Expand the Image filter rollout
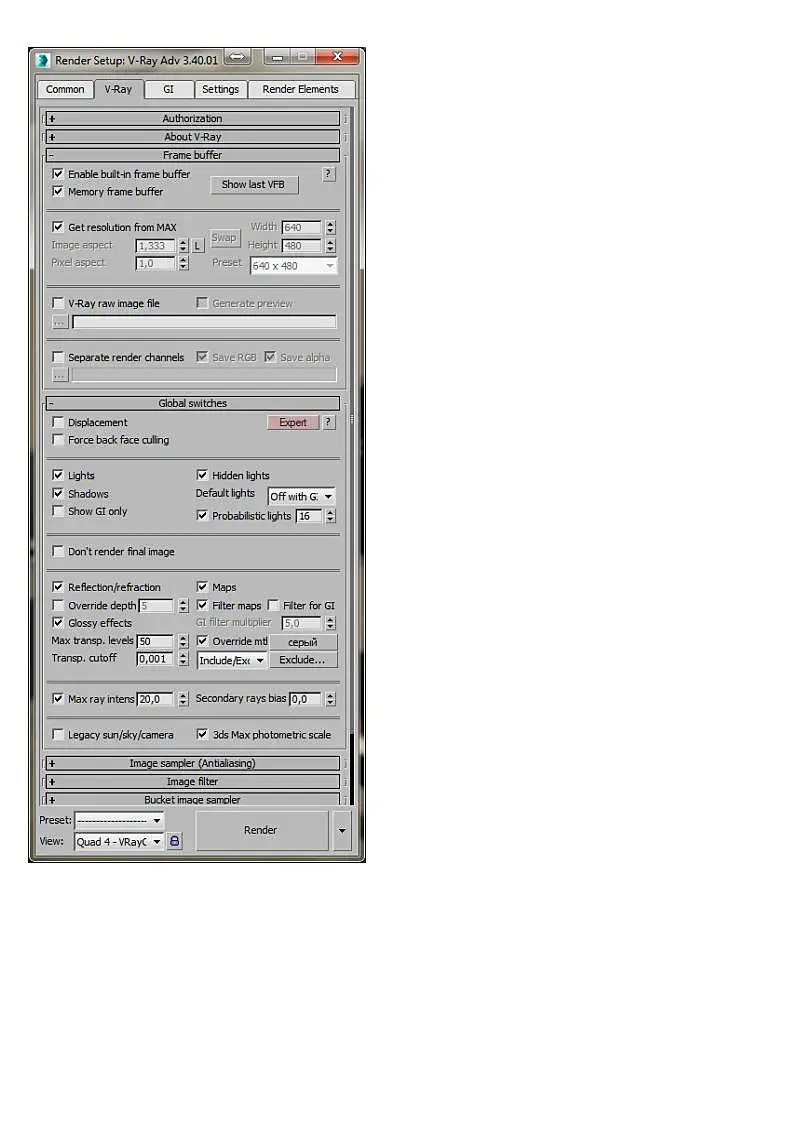The image size is (797, 1123). click(193, 781)
